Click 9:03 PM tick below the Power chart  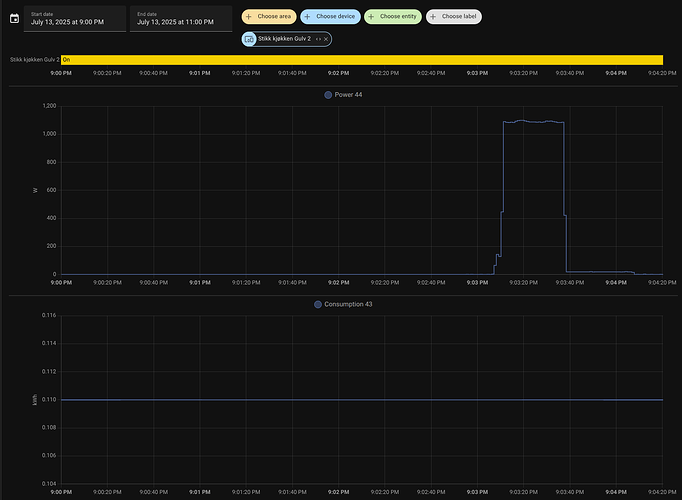[x=477, y=283]
